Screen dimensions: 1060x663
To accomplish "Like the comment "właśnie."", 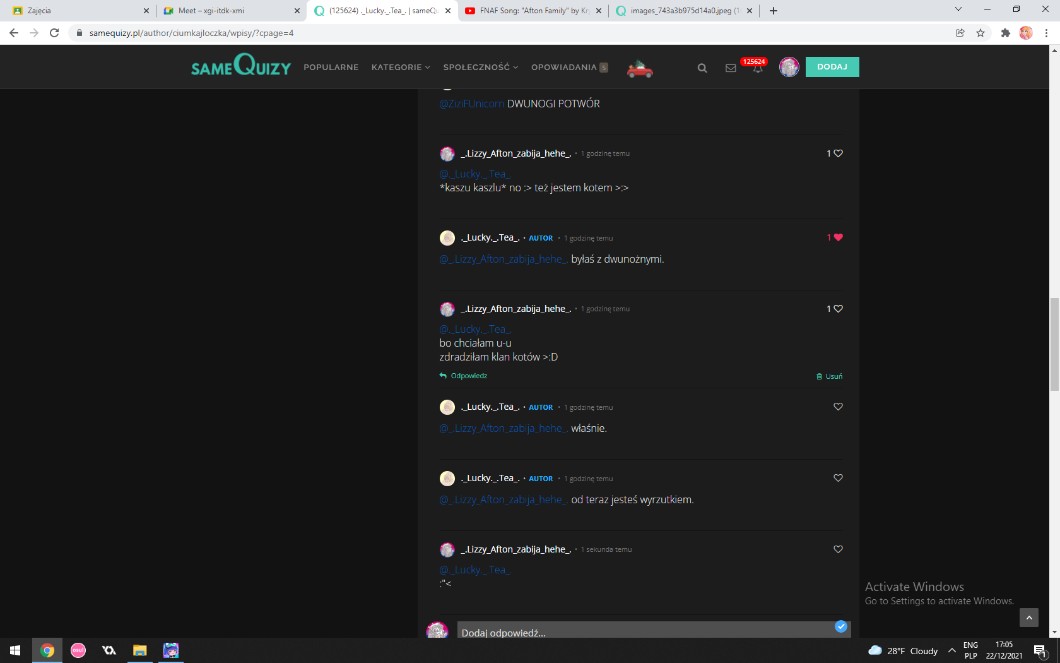I will click(x=838, y=407).
